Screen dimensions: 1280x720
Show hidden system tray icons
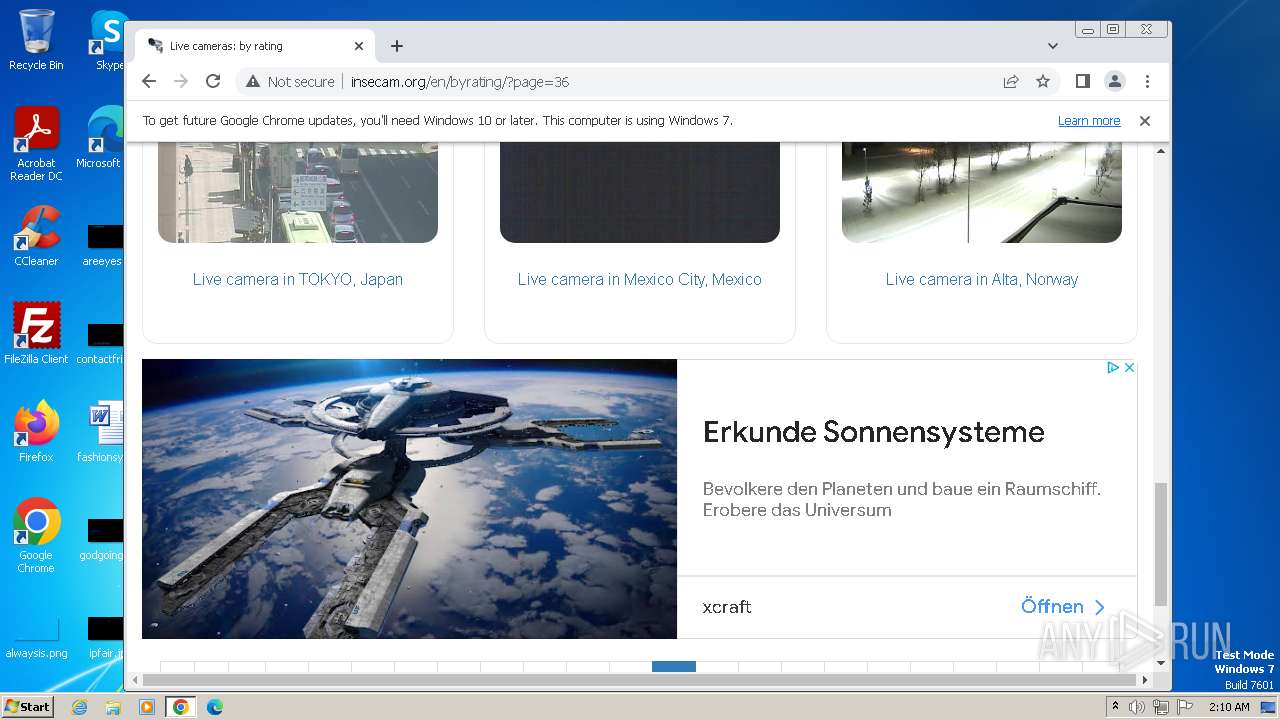1115,707
